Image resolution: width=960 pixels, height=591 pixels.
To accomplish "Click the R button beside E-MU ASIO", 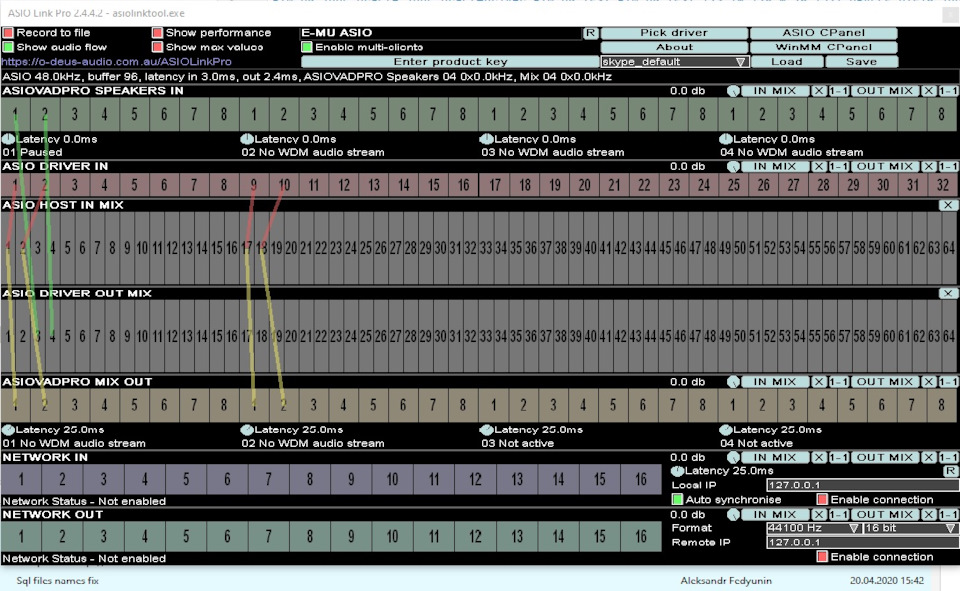I will (x=590, y=33).
